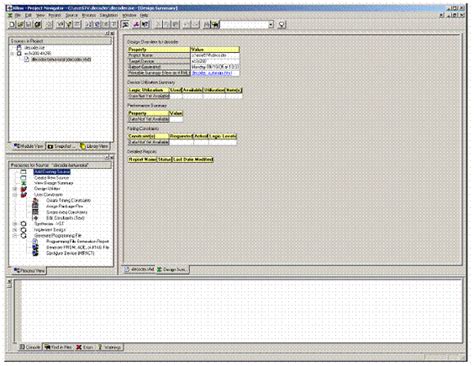Click the Add Existing Source icon
The height and width of the screenshot is (366, 474).
(x=24, y=172)
